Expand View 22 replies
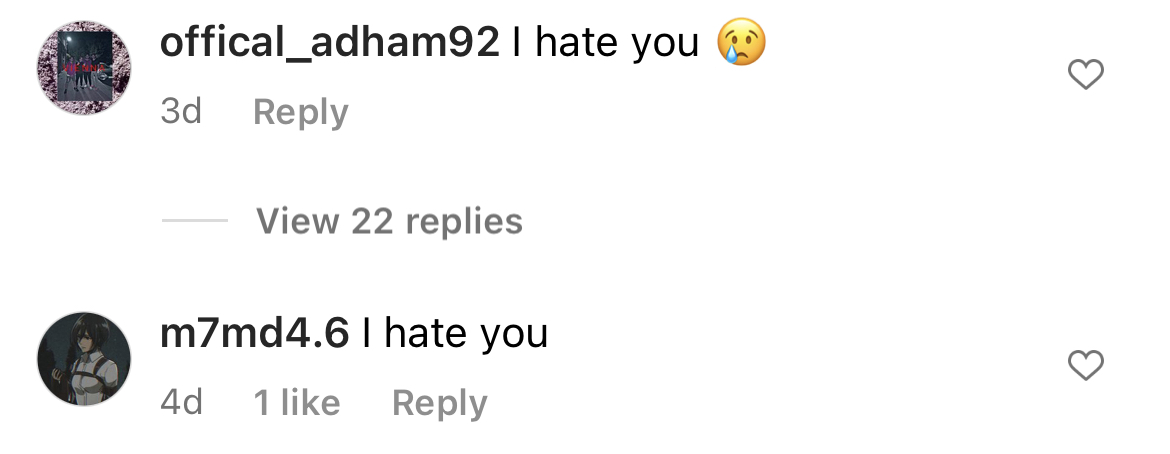Screen dimensions: 1170x454 (x=390, y=221)
